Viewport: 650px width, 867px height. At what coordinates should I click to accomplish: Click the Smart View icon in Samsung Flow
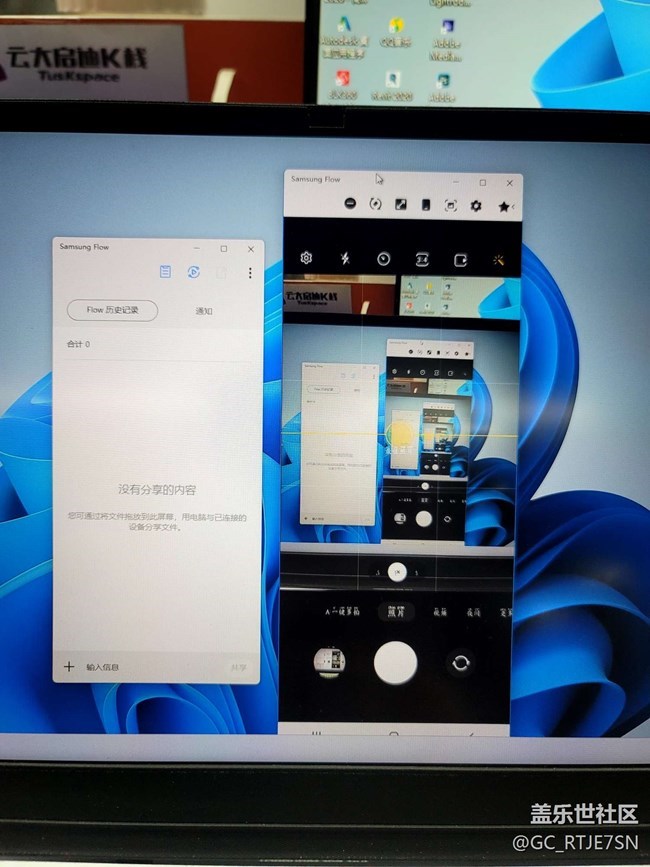point(194,272)
